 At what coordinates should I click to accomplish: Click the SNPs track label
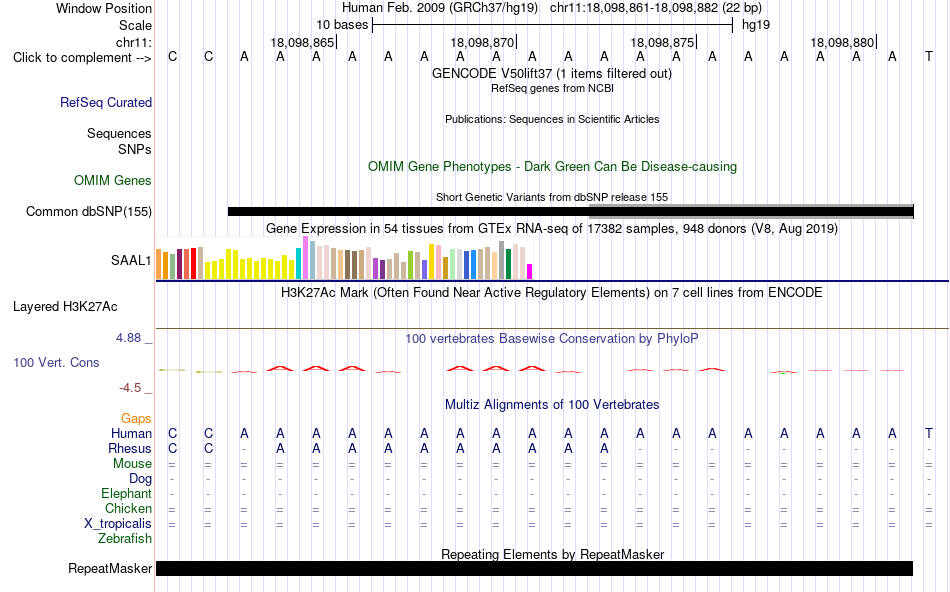coord(135,150)
